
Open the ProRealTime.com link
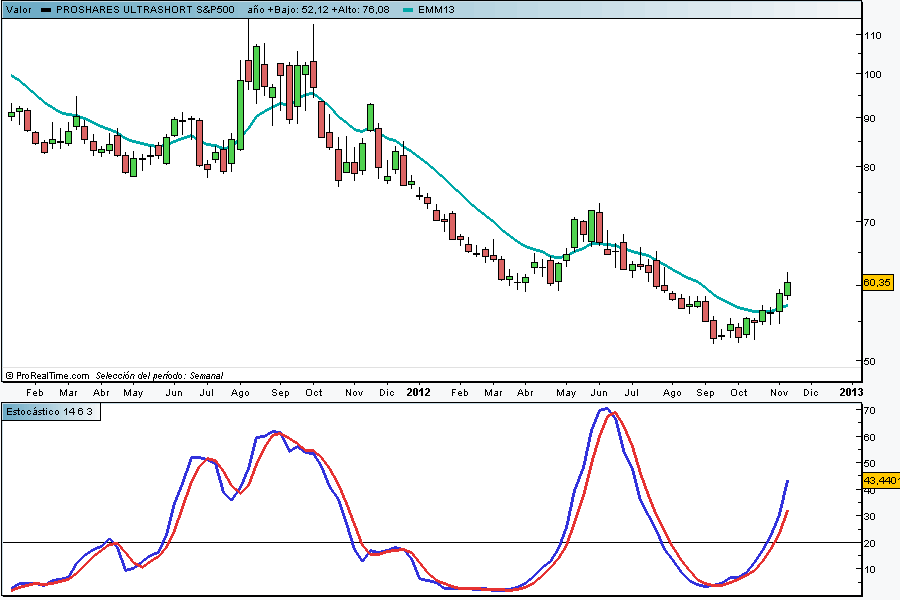click(52, 375)
